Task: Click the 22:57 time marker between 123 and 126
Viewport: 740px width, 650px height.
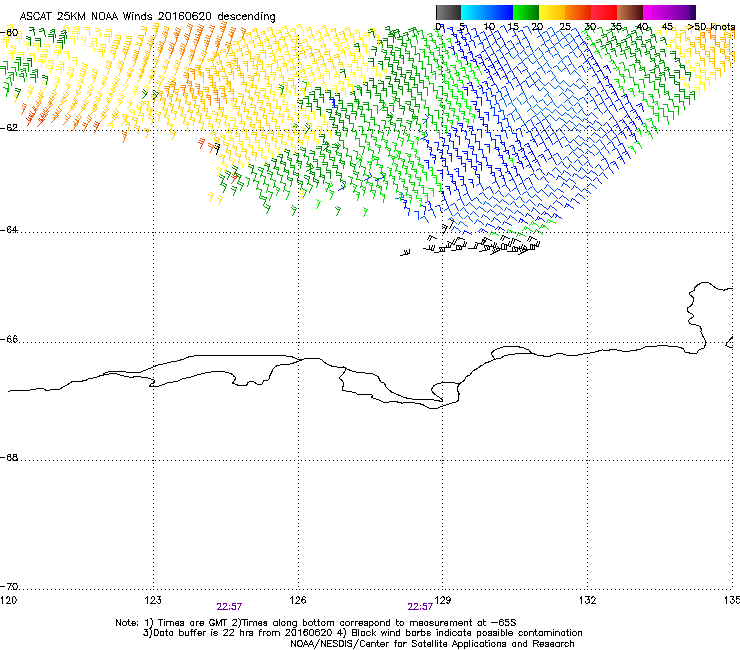Action: pyautogui.click(x=229, y=607)
